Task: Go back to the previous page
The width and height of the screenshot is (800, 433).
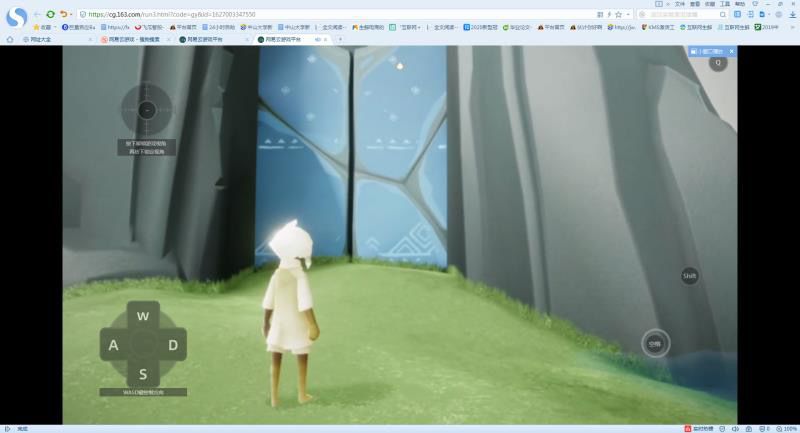Action: pyautogui.click(x=37, y=14)
